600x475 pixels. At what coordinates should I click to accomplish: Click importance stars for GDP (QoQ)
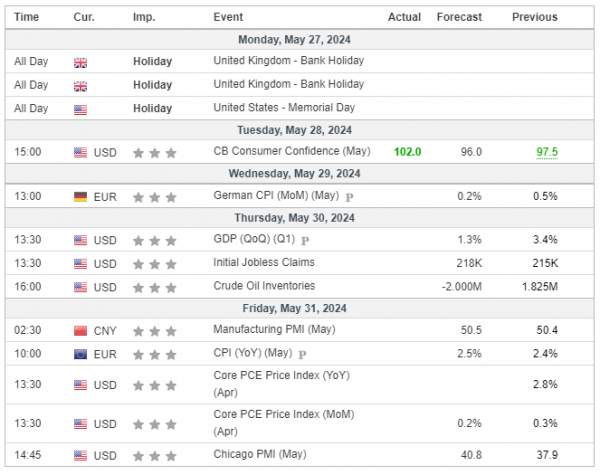point(155,241)
